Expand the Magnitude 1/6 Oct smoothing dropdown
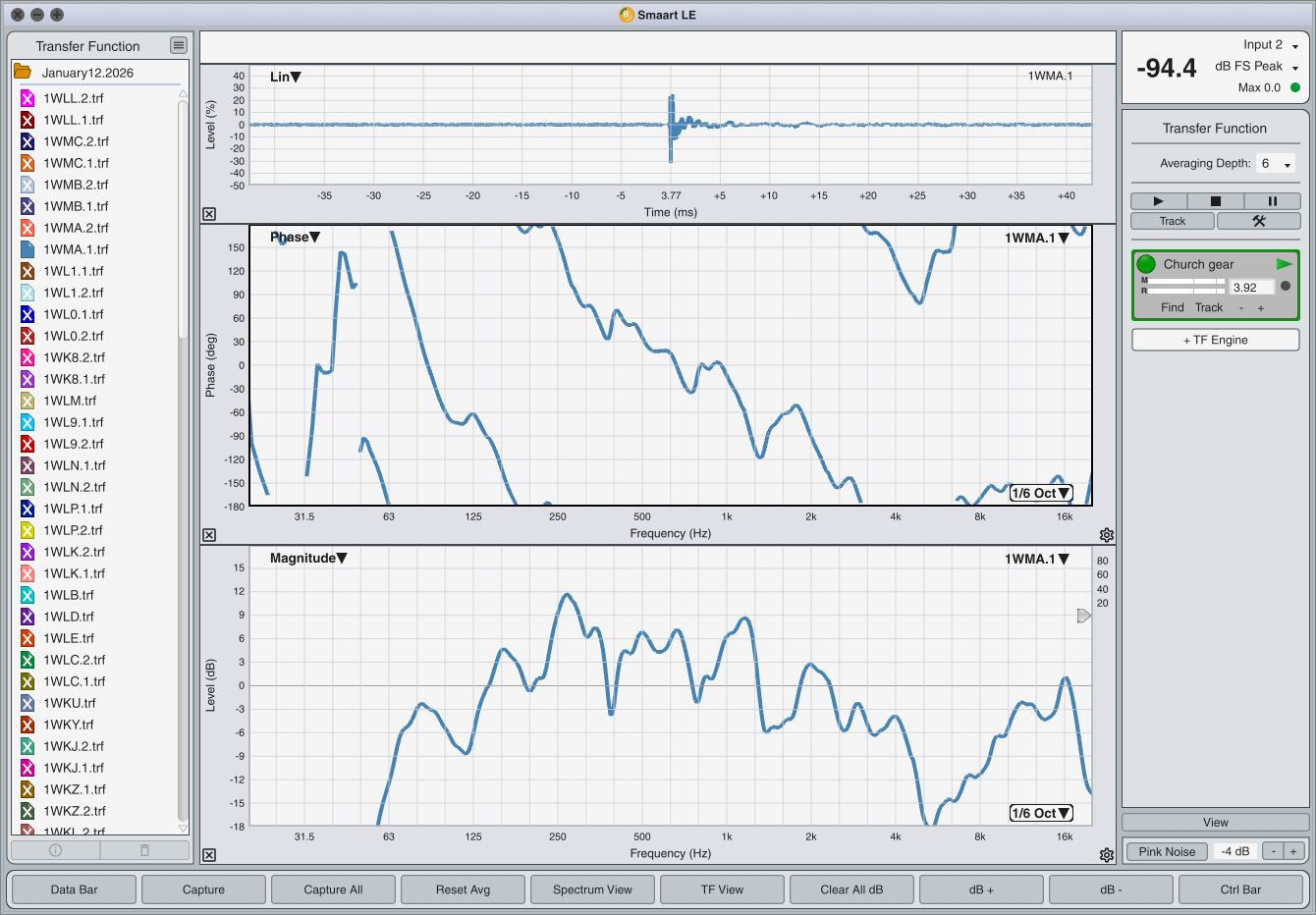This screenshot has height=915, width=1316. tap(1041, 813)
